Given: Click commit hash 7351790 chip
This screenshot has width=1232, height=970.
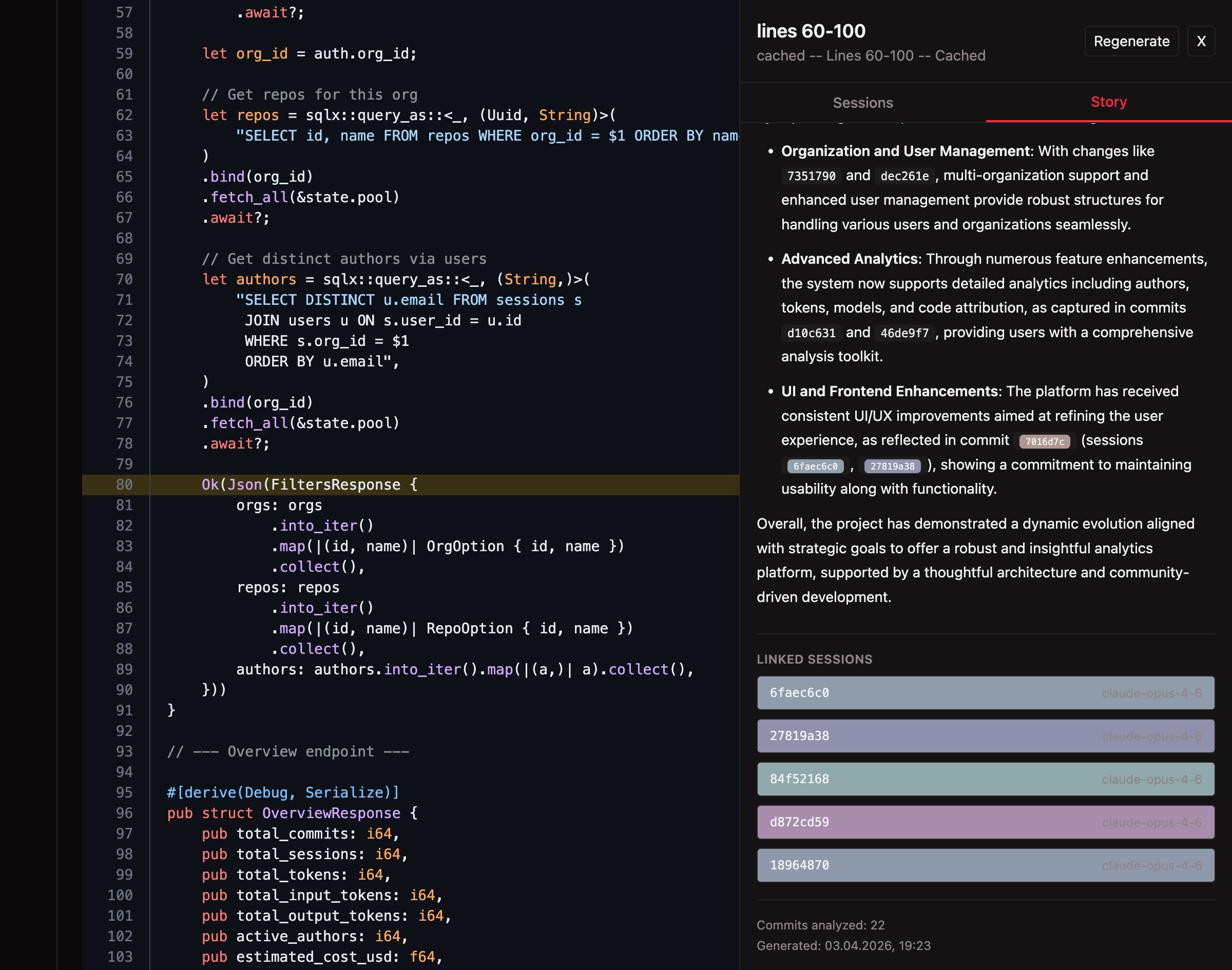Looking at the screenshot, I should (x=811, y=176).
